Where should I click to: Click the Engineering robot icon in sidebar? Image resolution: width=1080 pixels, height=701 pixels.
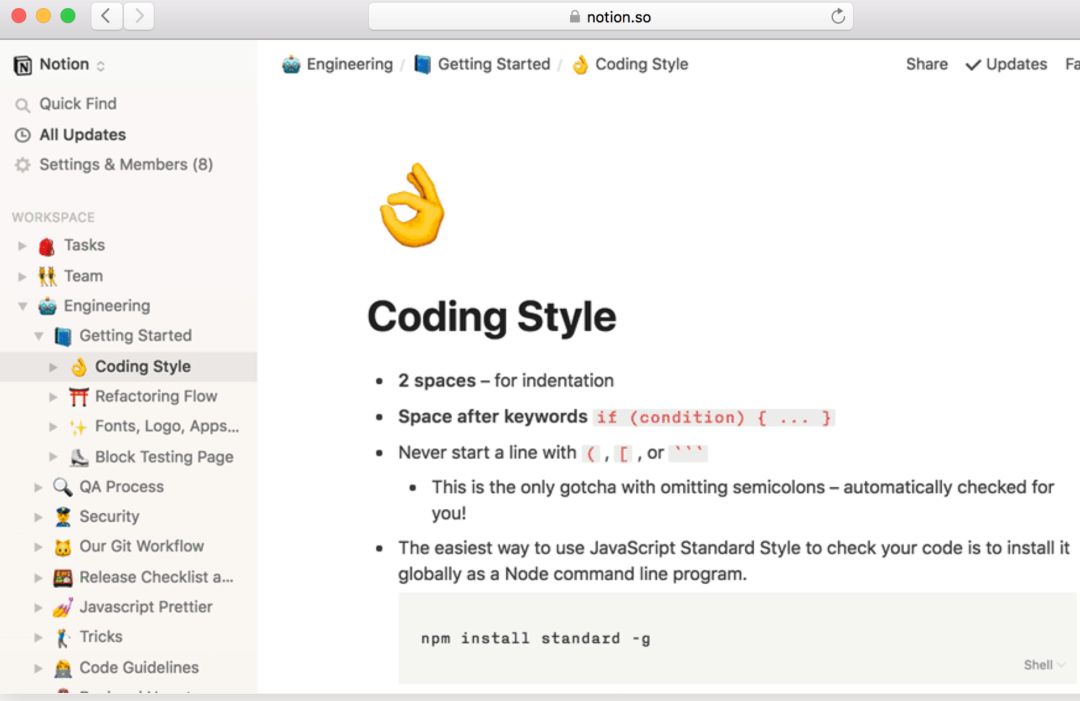point(47,306)
